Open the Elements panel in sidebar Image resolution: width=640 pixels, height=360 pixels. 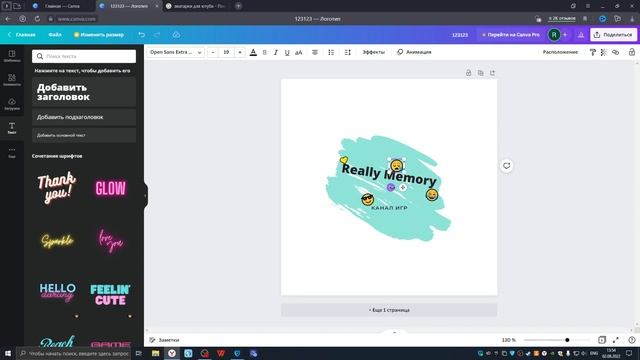tap(12, 80)
